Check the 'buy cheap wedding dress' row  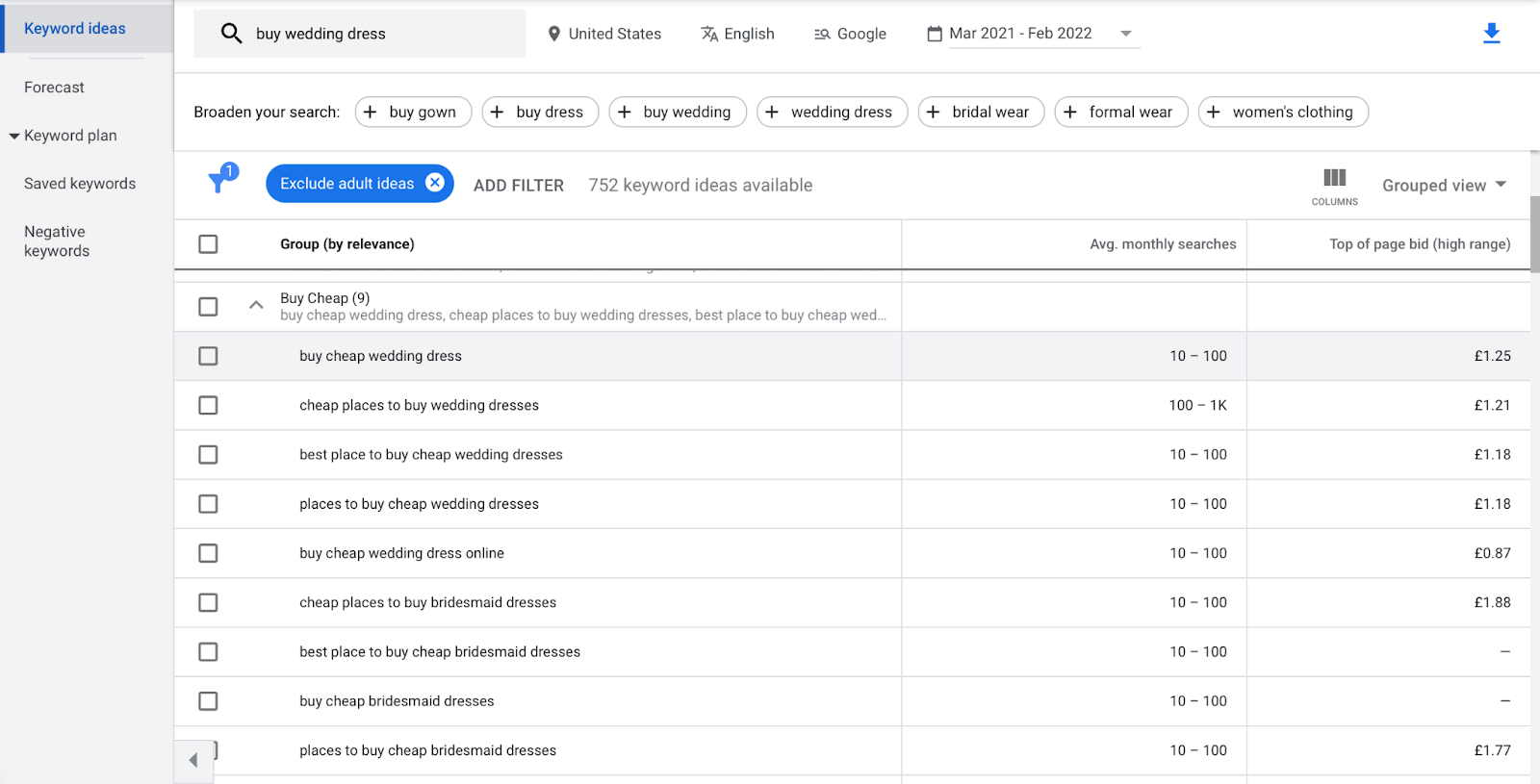(208, 356)
